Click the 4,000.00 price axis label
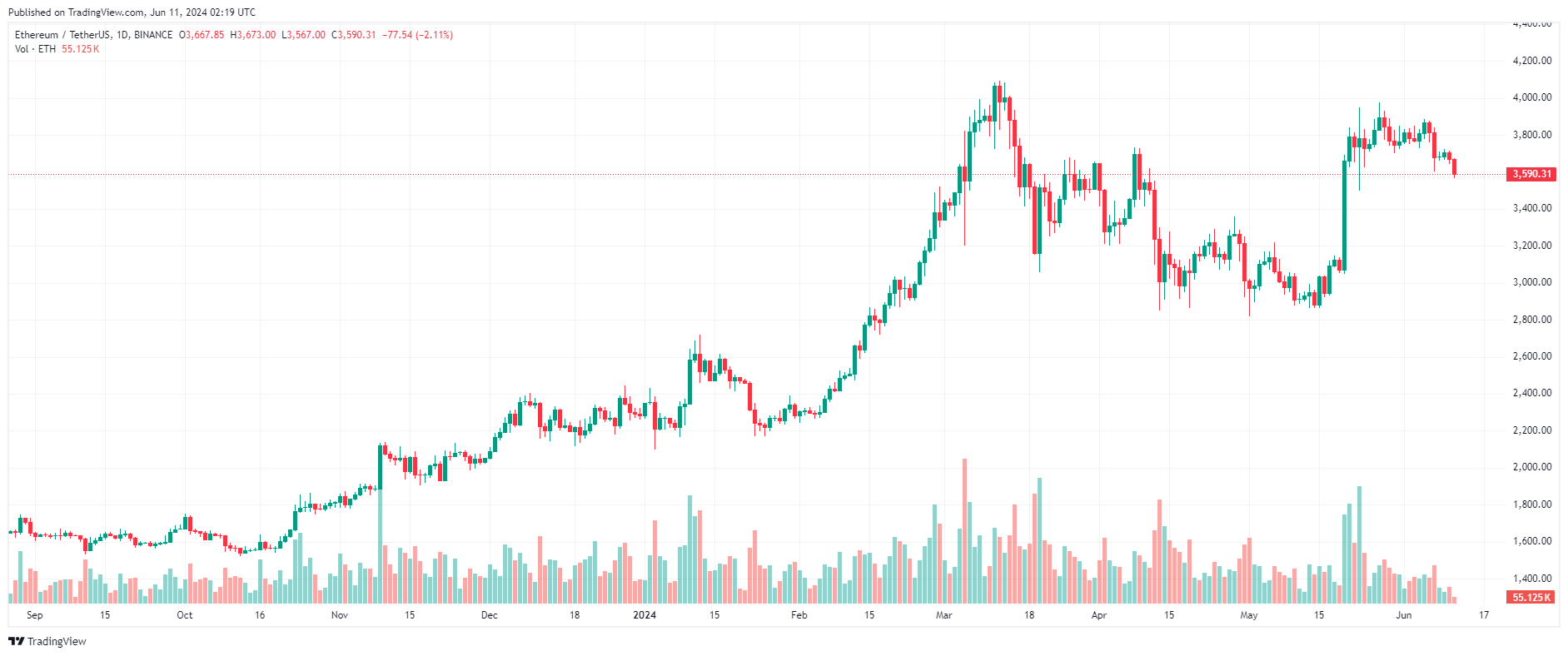Image resolution: width=1568 pixels, height=656 pixels. (1532, 97)
